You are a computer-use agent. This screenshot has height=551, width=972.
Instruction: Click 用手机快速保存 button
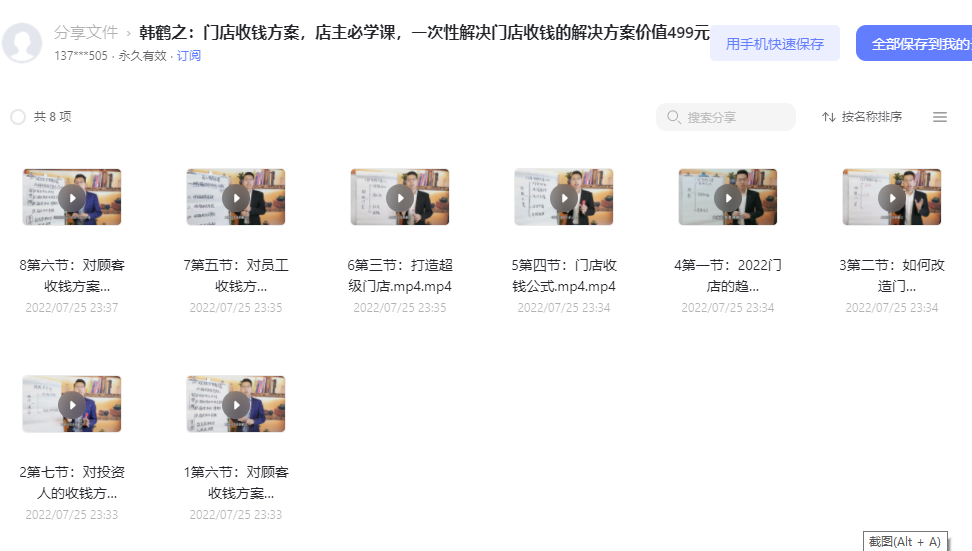coord(775,43)
